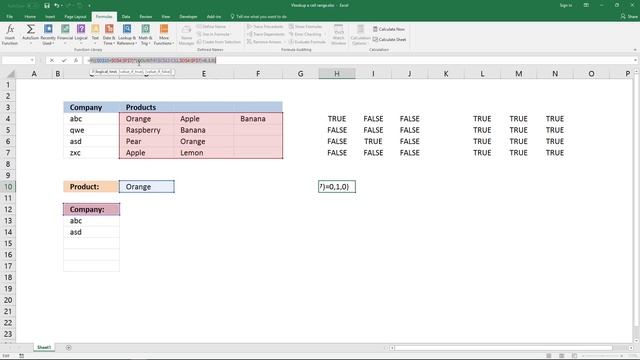Image resolution: width=640 pixels, height=360 pixels.
Task: Select row 10 header
Action: click(x=8, y=187)
